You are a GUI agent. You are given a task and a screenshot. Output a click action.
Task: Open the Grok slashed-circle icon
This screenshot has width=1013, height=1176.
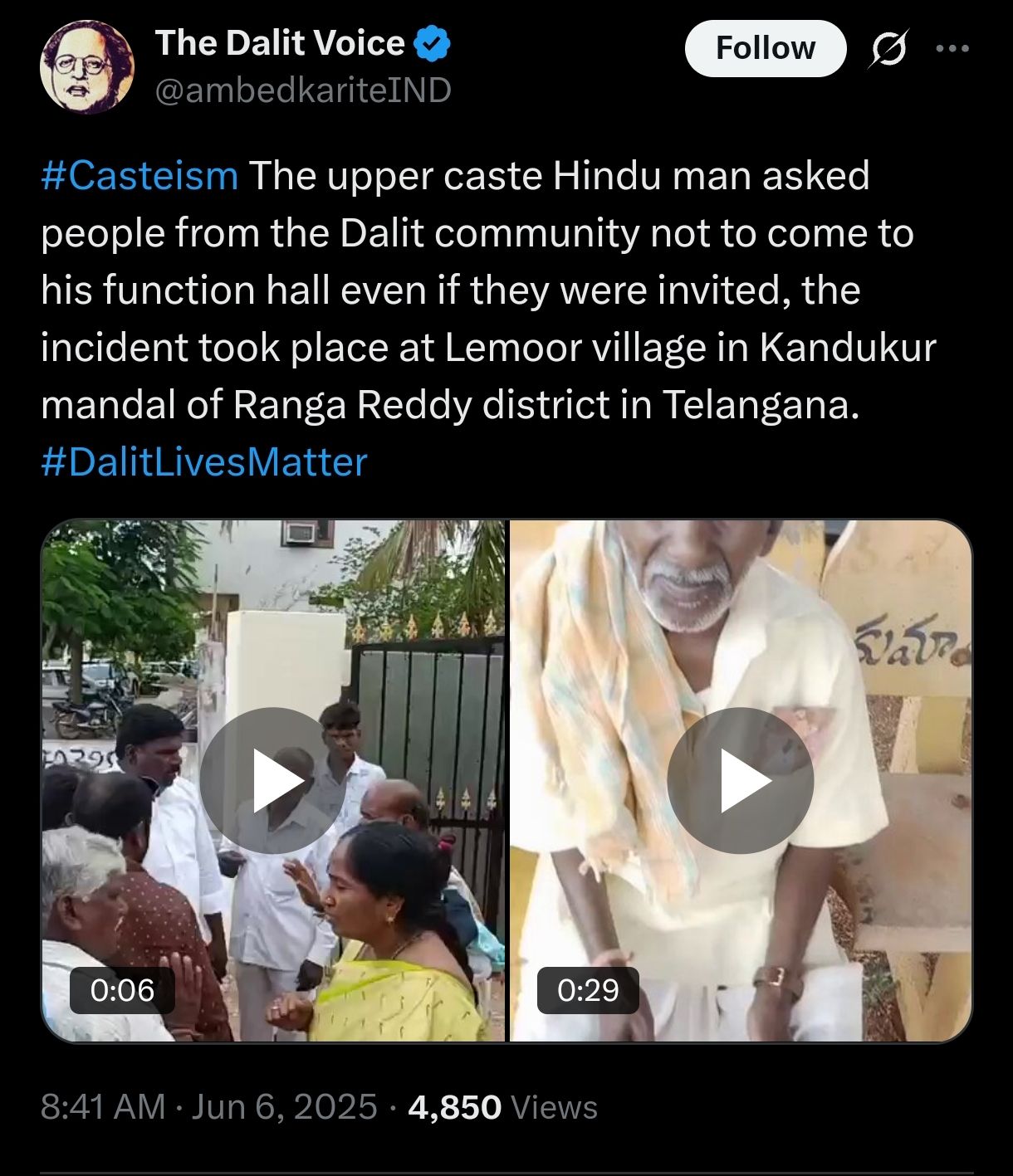(x=888, y=49)
